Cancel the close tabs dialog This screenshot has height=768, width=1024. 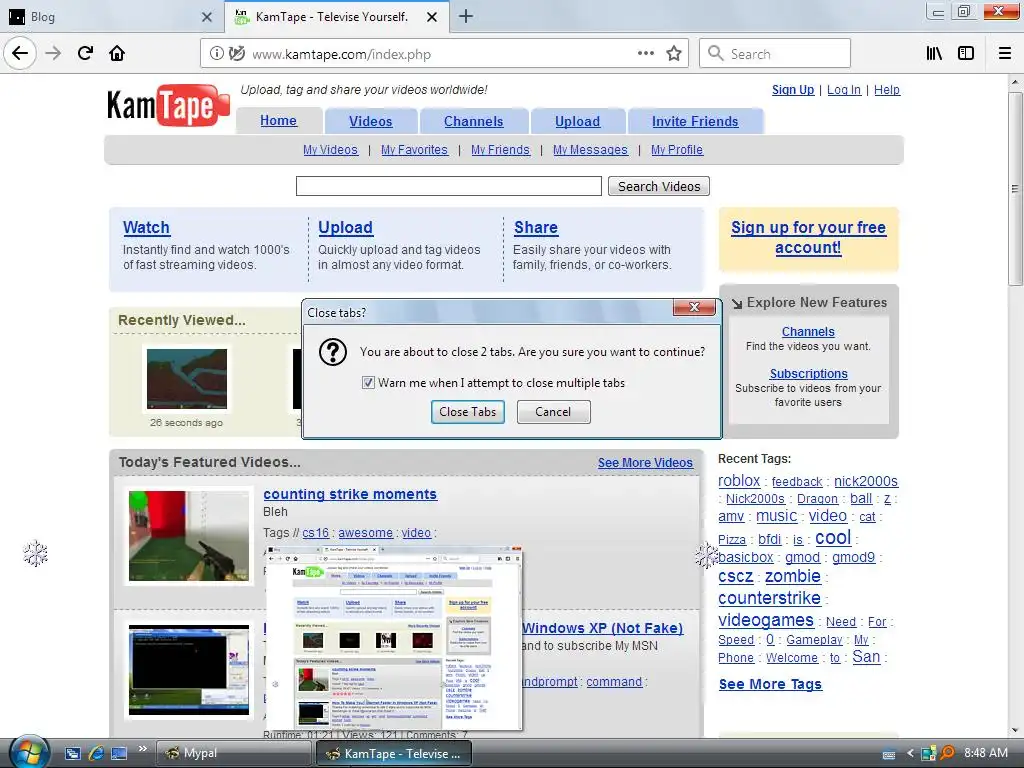(553, 412)
